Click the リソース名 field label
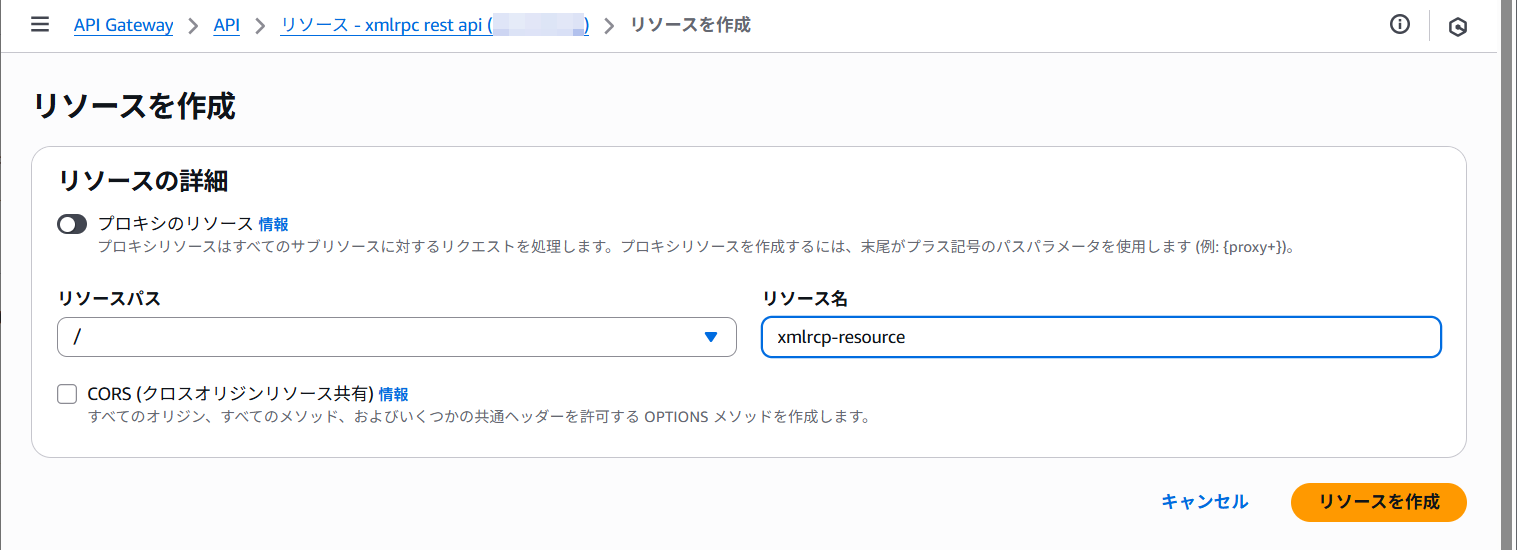The height and width of the screenshot is (550, 1517). pos(805,298)
